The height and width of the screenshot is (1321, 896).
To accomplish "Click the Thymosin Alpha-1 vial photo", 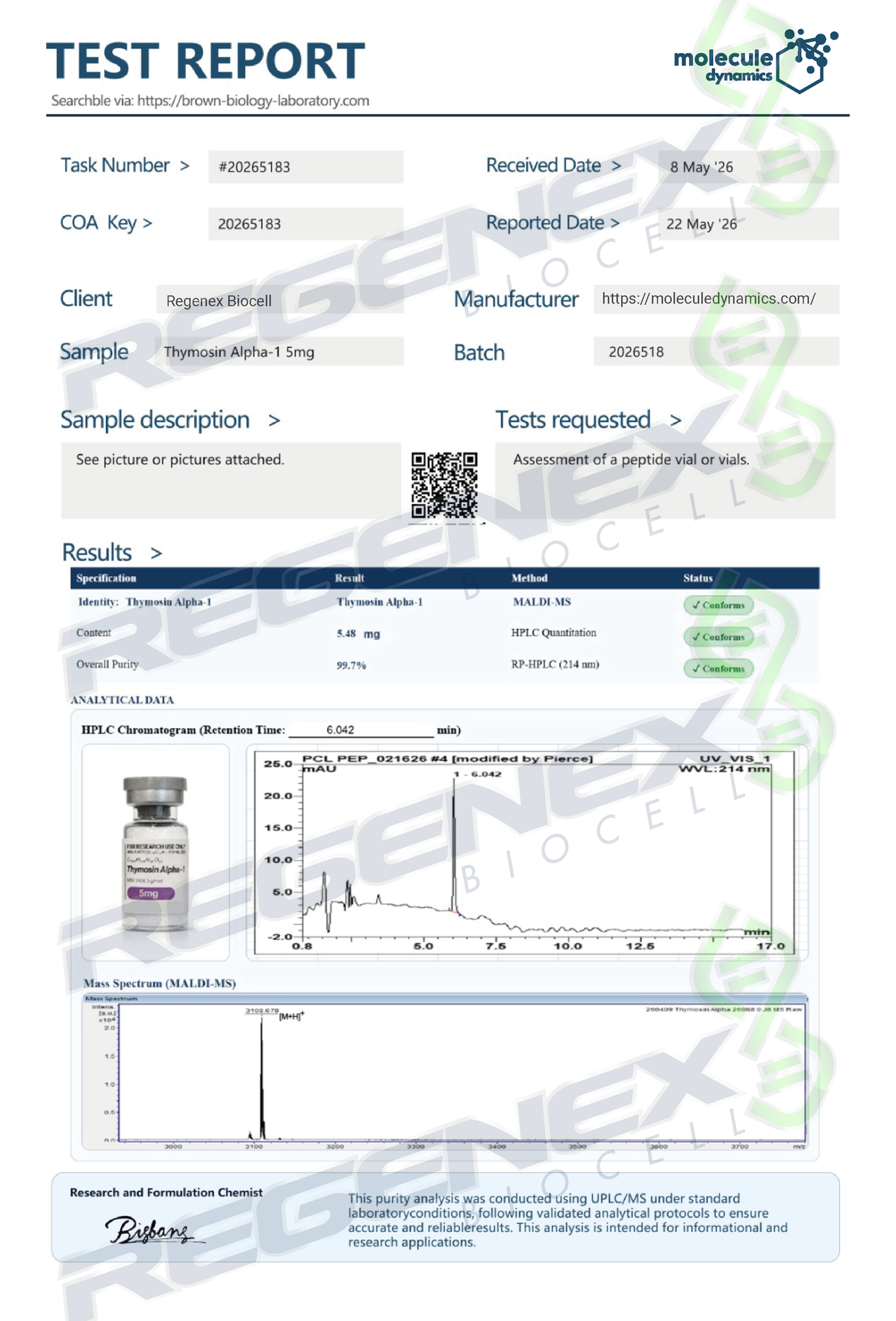I will [x=155, y=853].
